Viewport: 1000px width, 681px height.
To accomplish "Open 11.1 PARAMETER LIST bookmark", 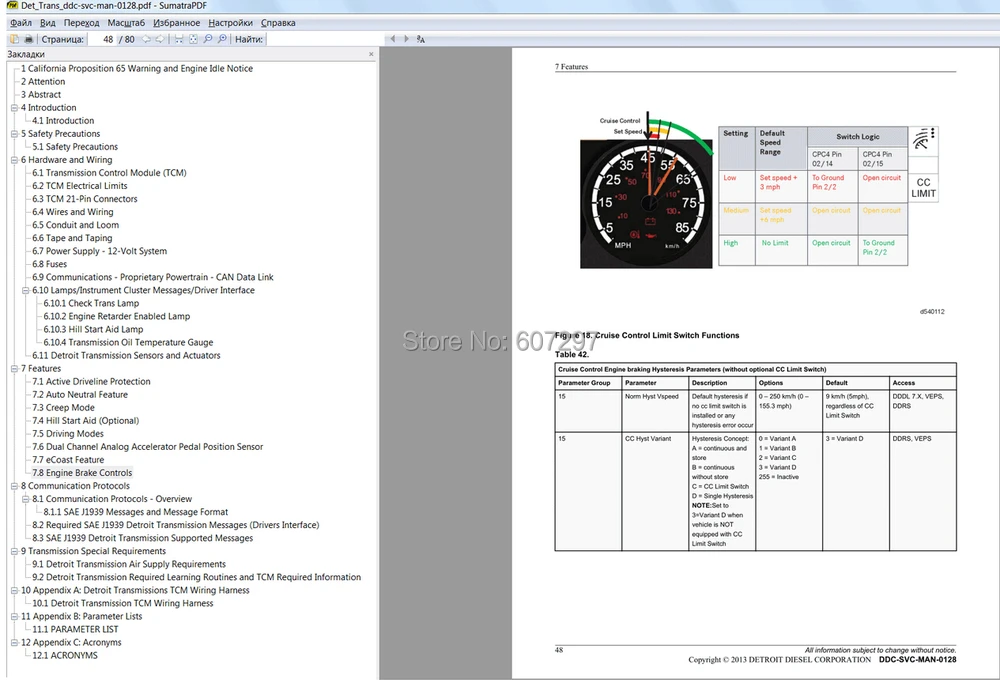I will pyautogui.click(x=75, y=629).
